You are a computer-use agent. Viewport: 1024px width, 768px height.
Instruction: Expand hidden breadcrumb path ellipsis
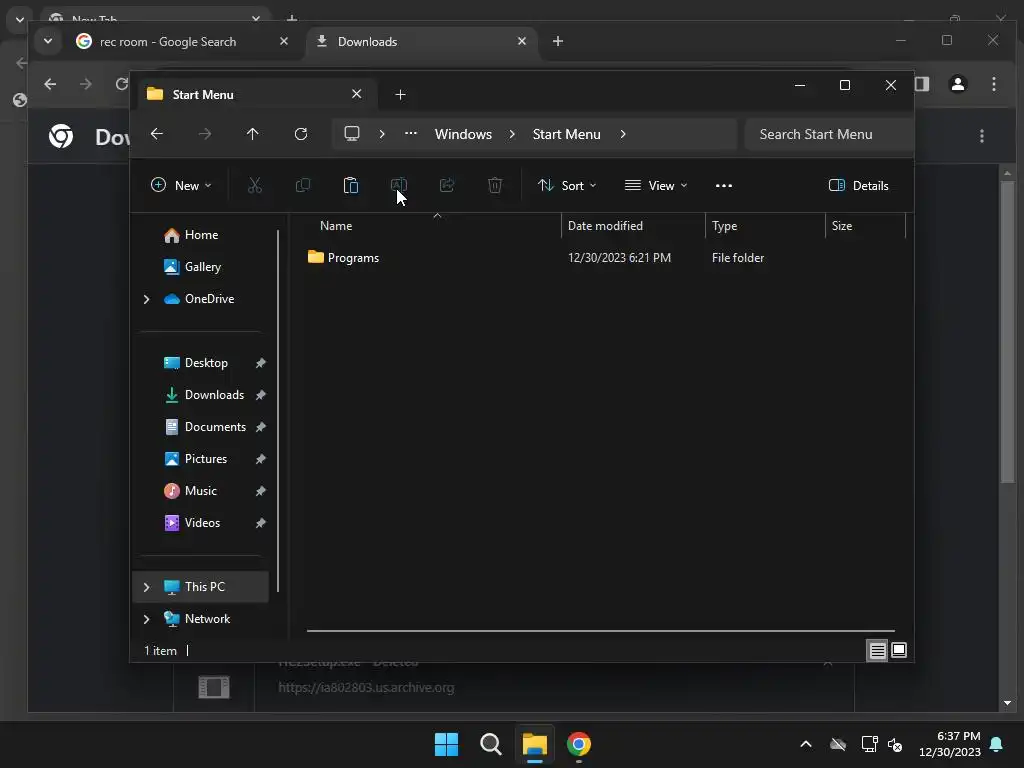411,134
